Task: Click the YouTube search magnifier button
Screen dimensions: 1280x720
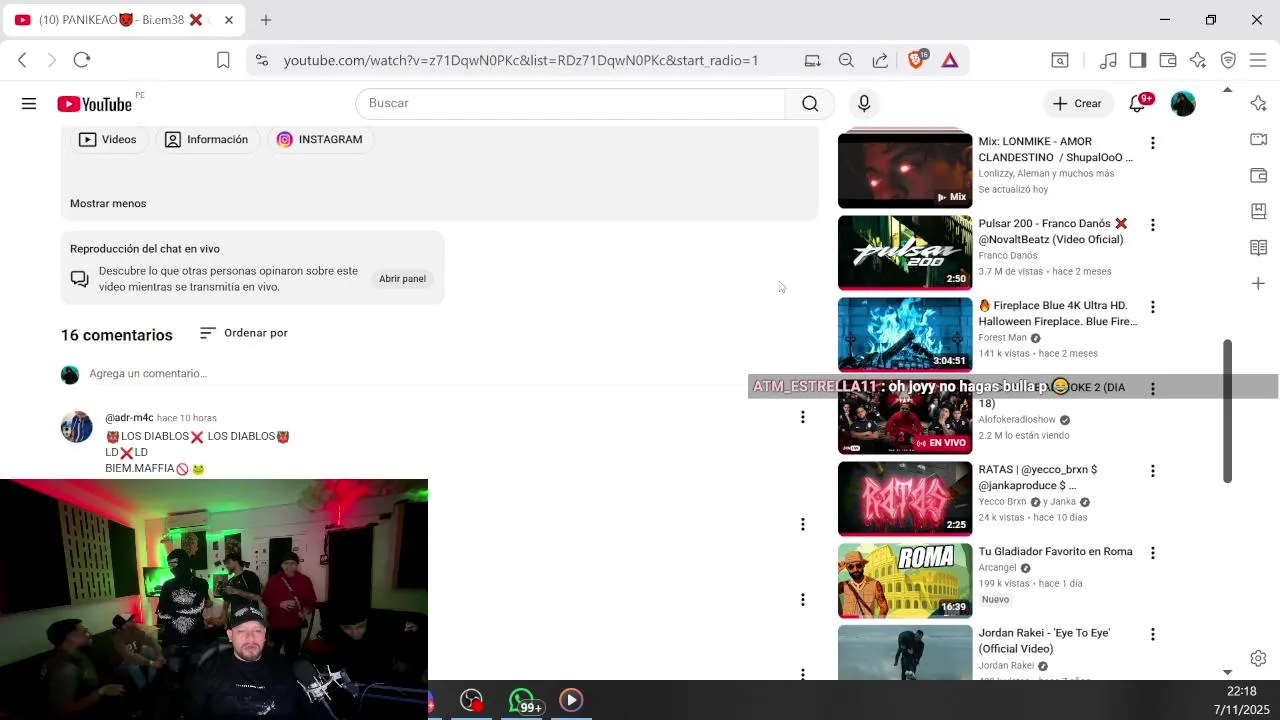Action: tap(810, 103)
